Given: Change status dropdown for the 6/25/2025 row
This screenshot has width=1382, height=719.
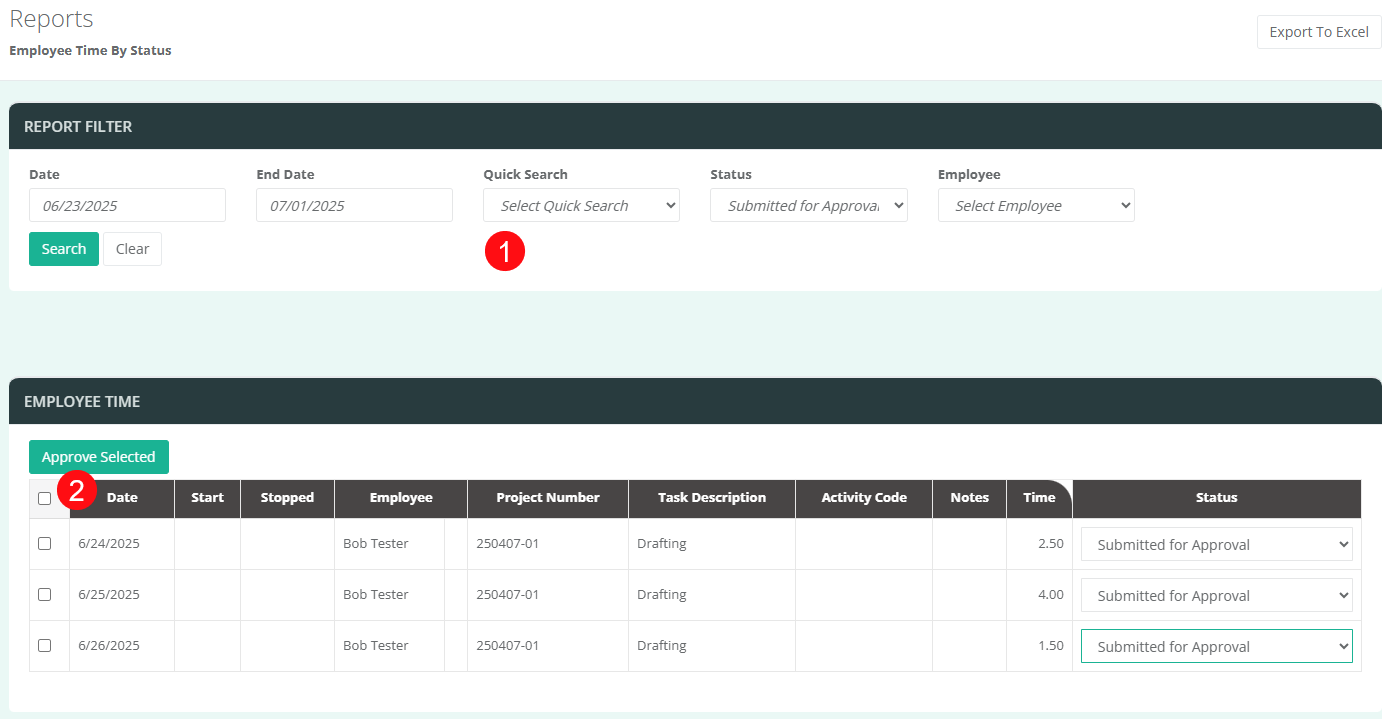Looking at the screenshot, I should pyautogui.click(x=1216, y=596).
